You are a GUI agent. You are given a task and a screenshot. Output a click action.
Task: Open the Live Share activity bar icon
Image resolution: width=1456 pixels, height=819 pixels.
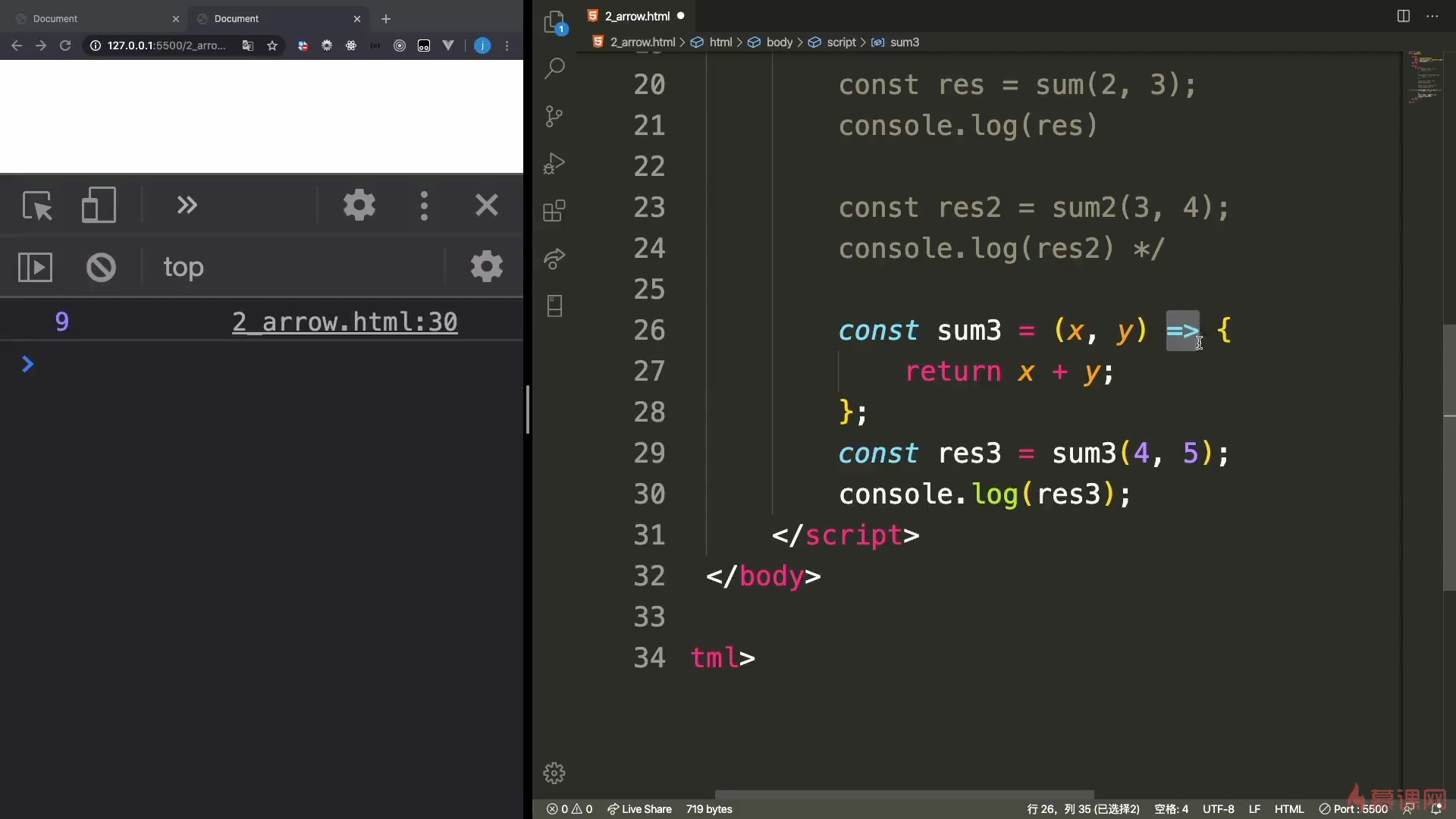[x=554, y=259]
